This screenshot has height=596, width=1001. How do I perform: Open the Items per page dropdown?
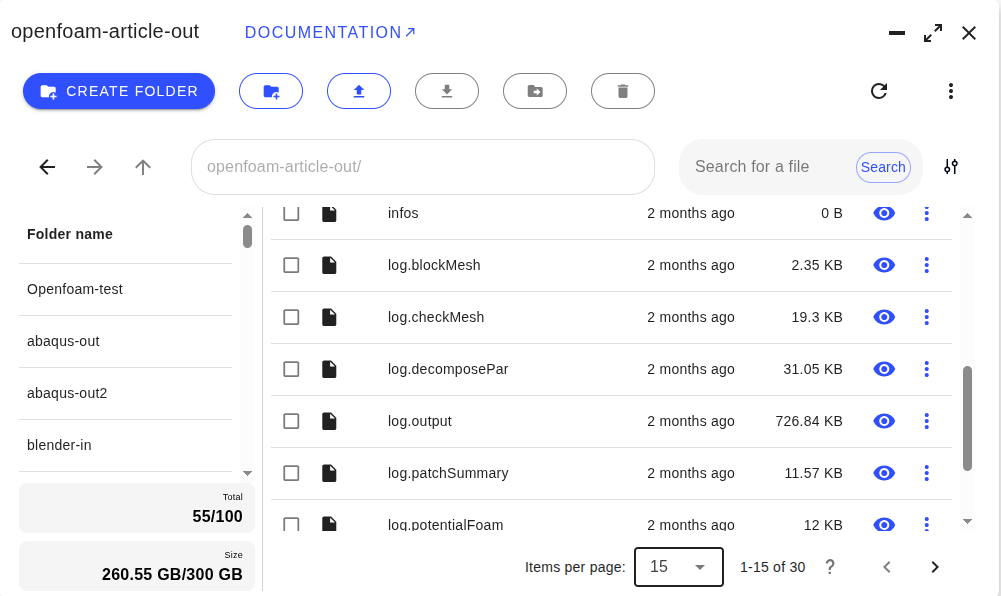[679, 567]
